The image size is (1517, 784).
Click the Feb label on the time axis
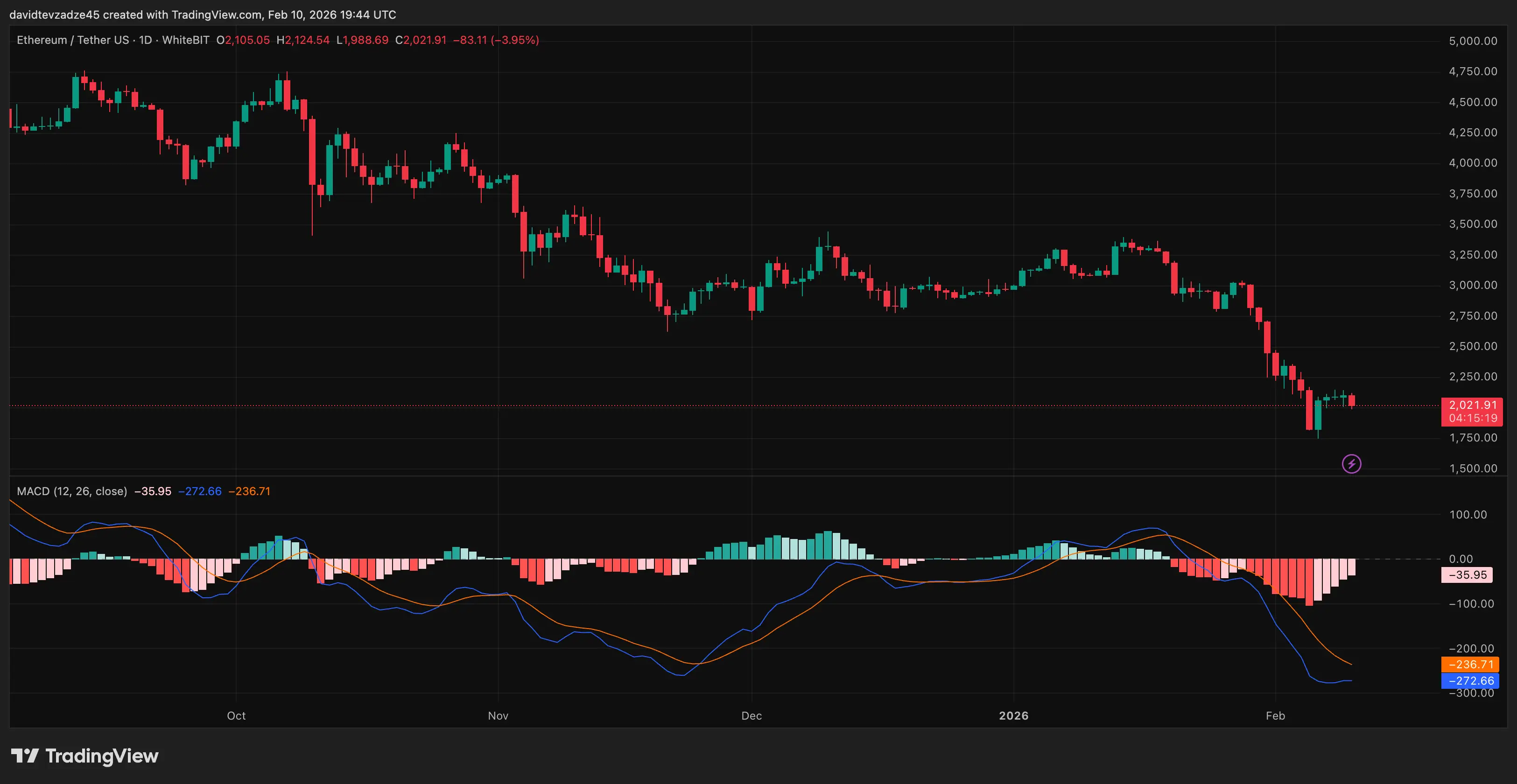pos(1276,716)
